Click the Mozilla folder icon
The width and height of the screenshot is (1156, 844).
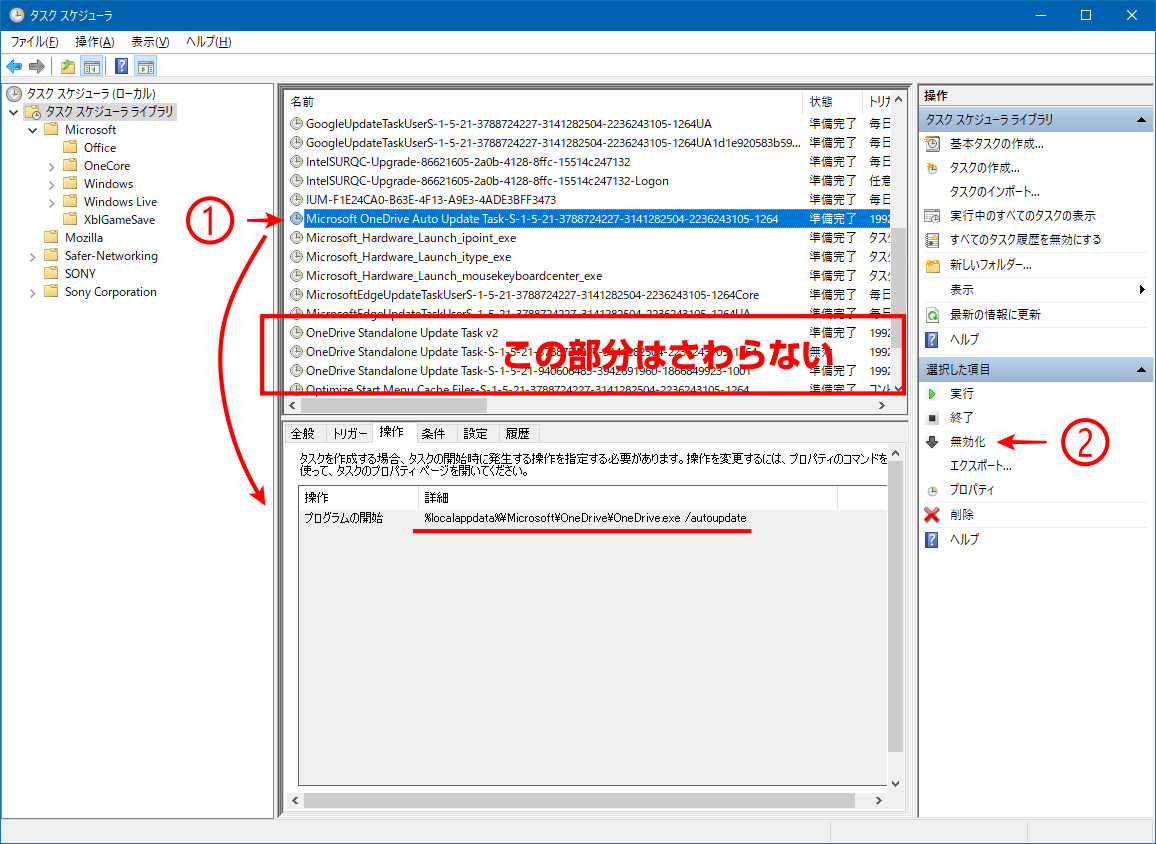click(x=51, y=237)
